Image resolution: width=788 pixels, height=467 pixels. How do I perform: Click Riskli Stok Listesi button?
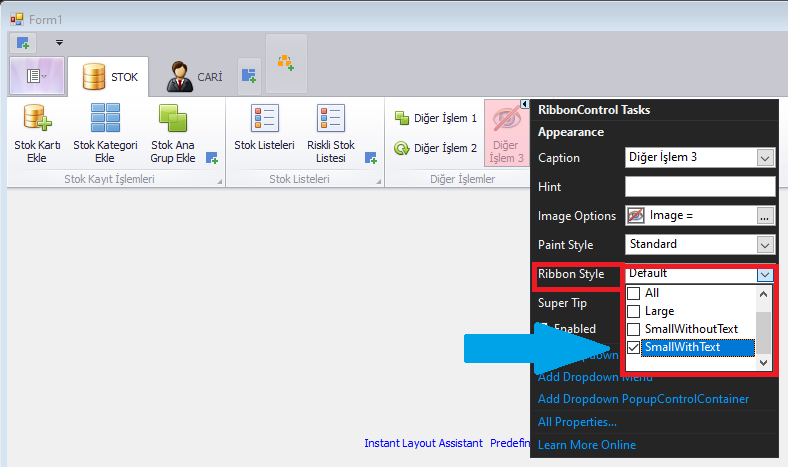tap(331, 133)
